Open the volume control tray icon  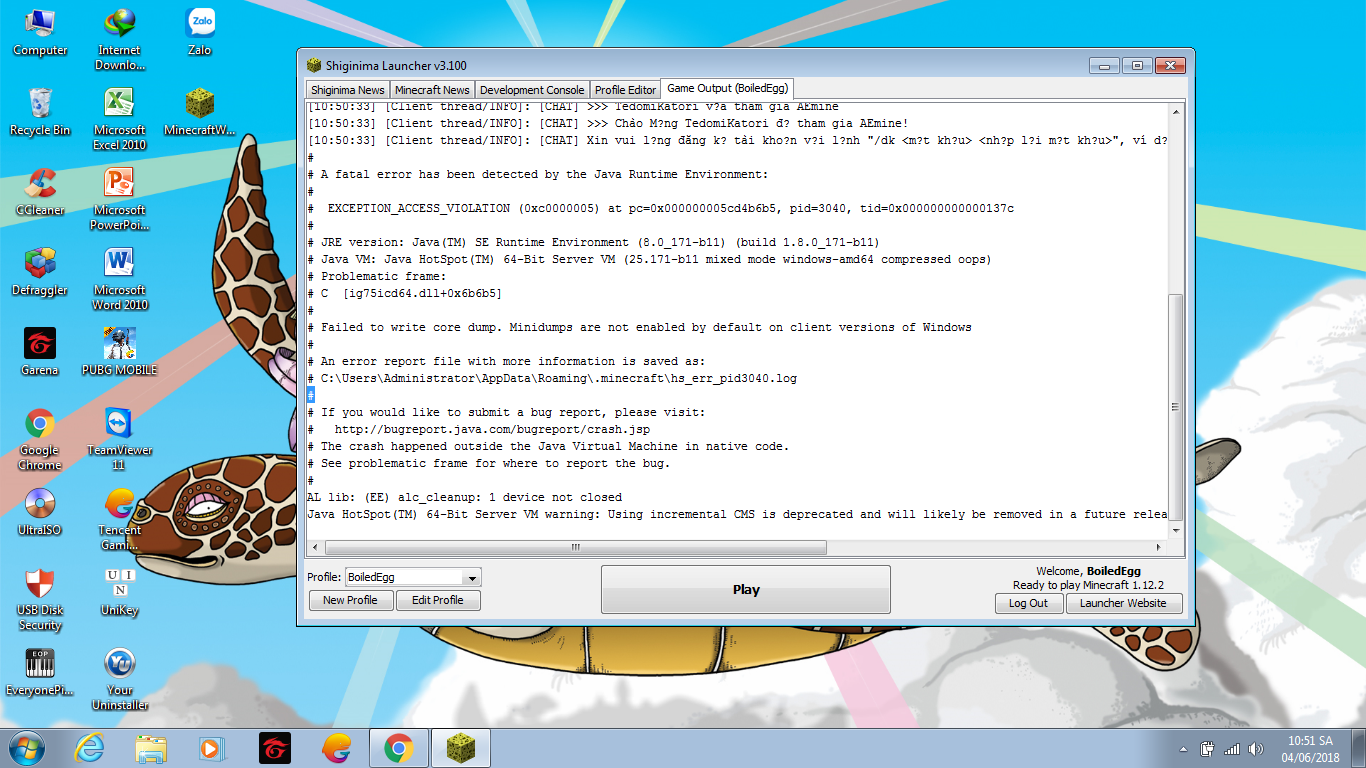[x=1256, y=748]
